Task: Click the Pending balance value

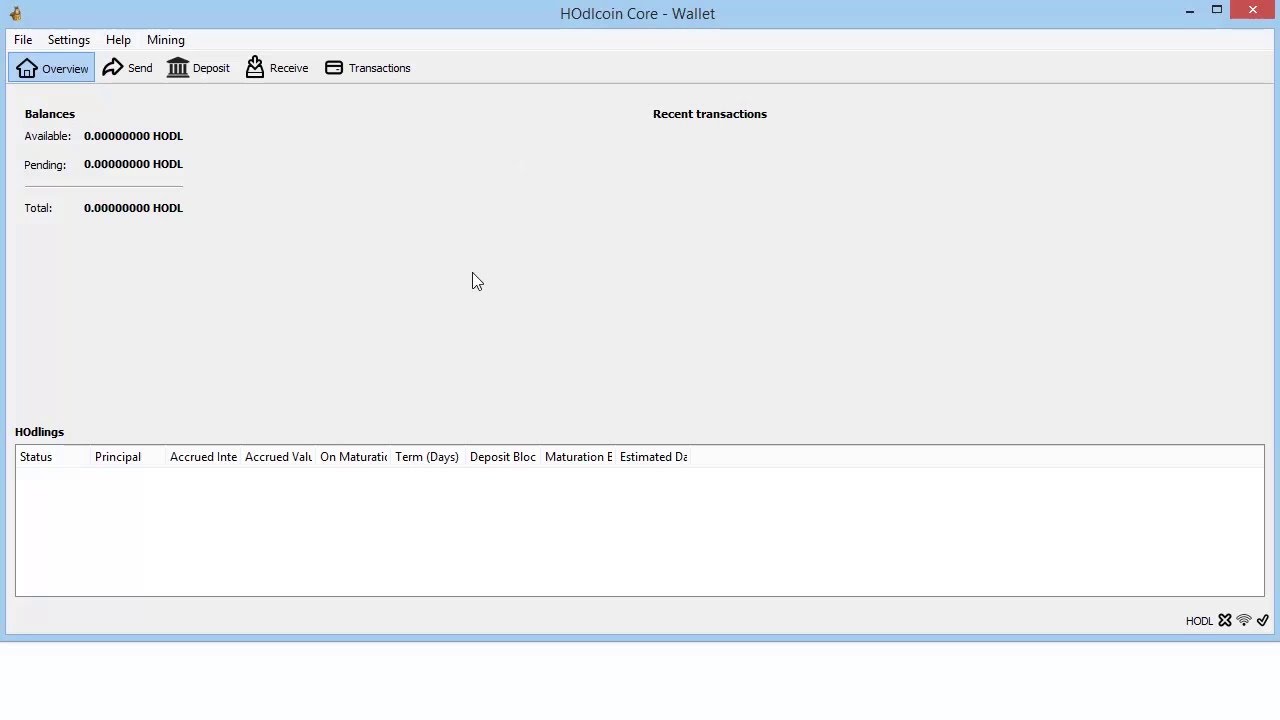Action: tap(133, 164)
